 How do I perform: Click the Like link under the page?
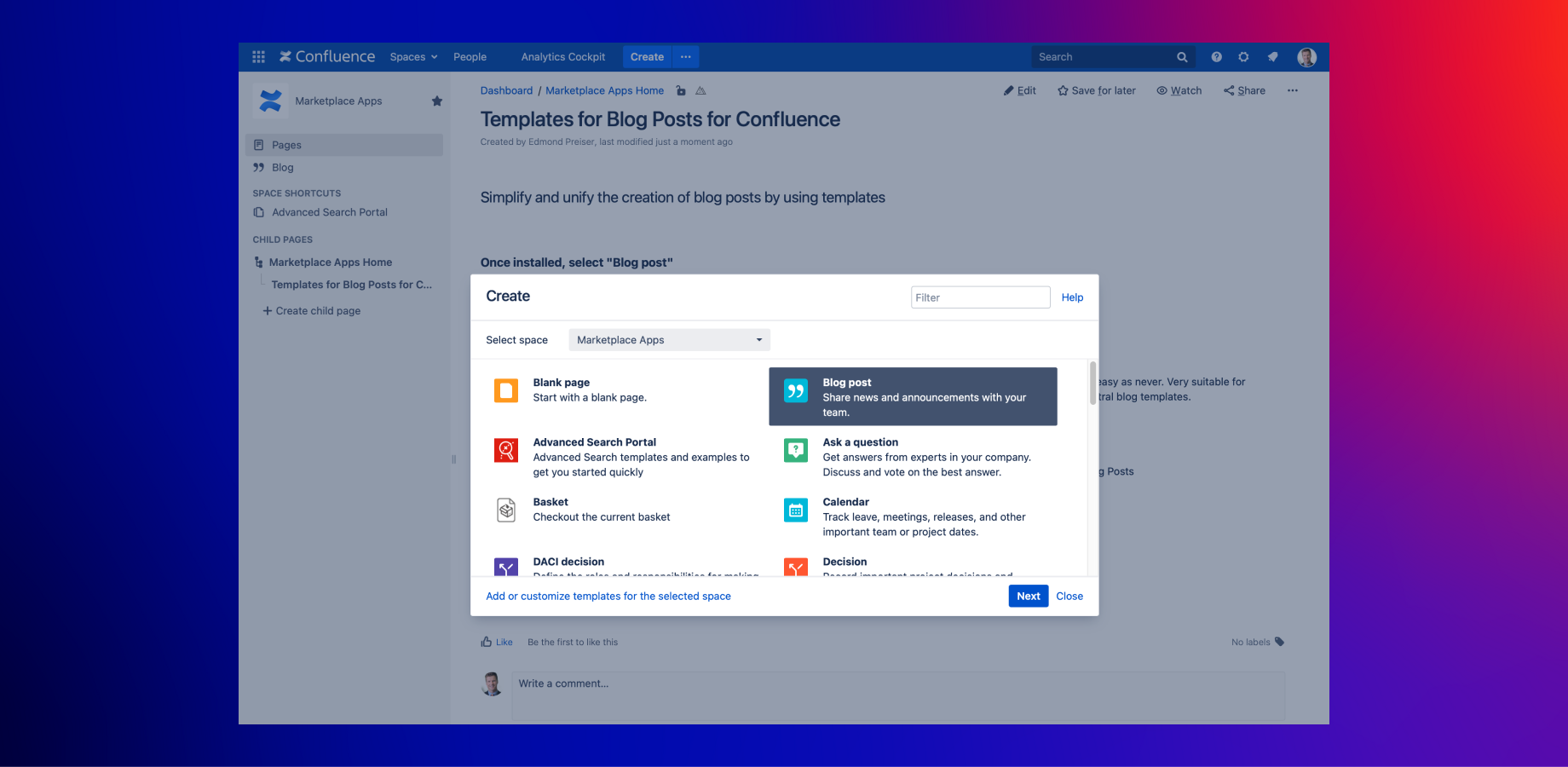tap(504, 643)
